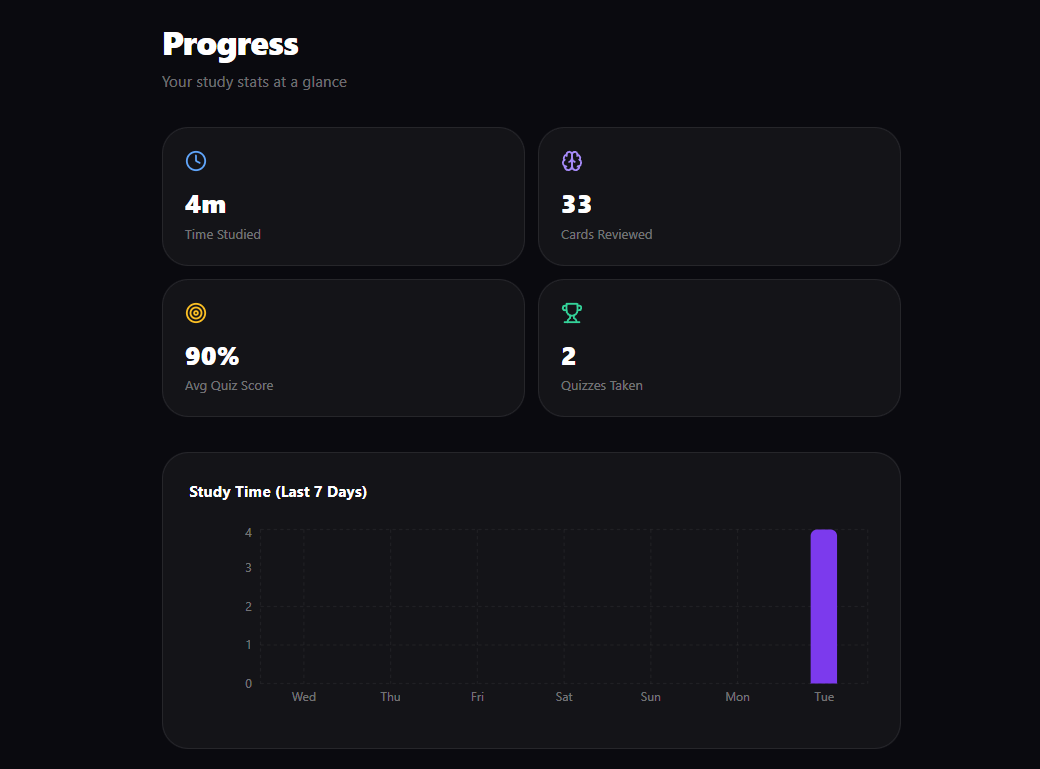Click the Time Studied card label
The width and height of the screenshot is (1040, 769).
223,234
